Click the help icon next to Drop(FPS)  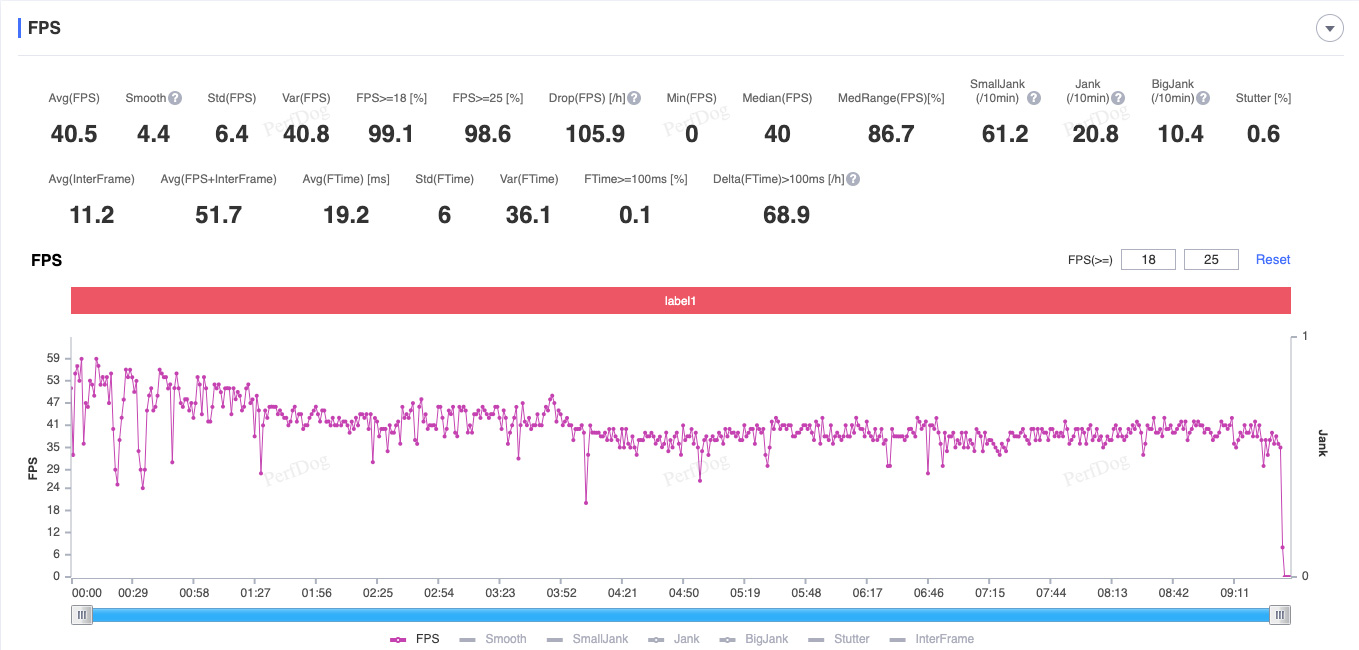tap(634, 98)
